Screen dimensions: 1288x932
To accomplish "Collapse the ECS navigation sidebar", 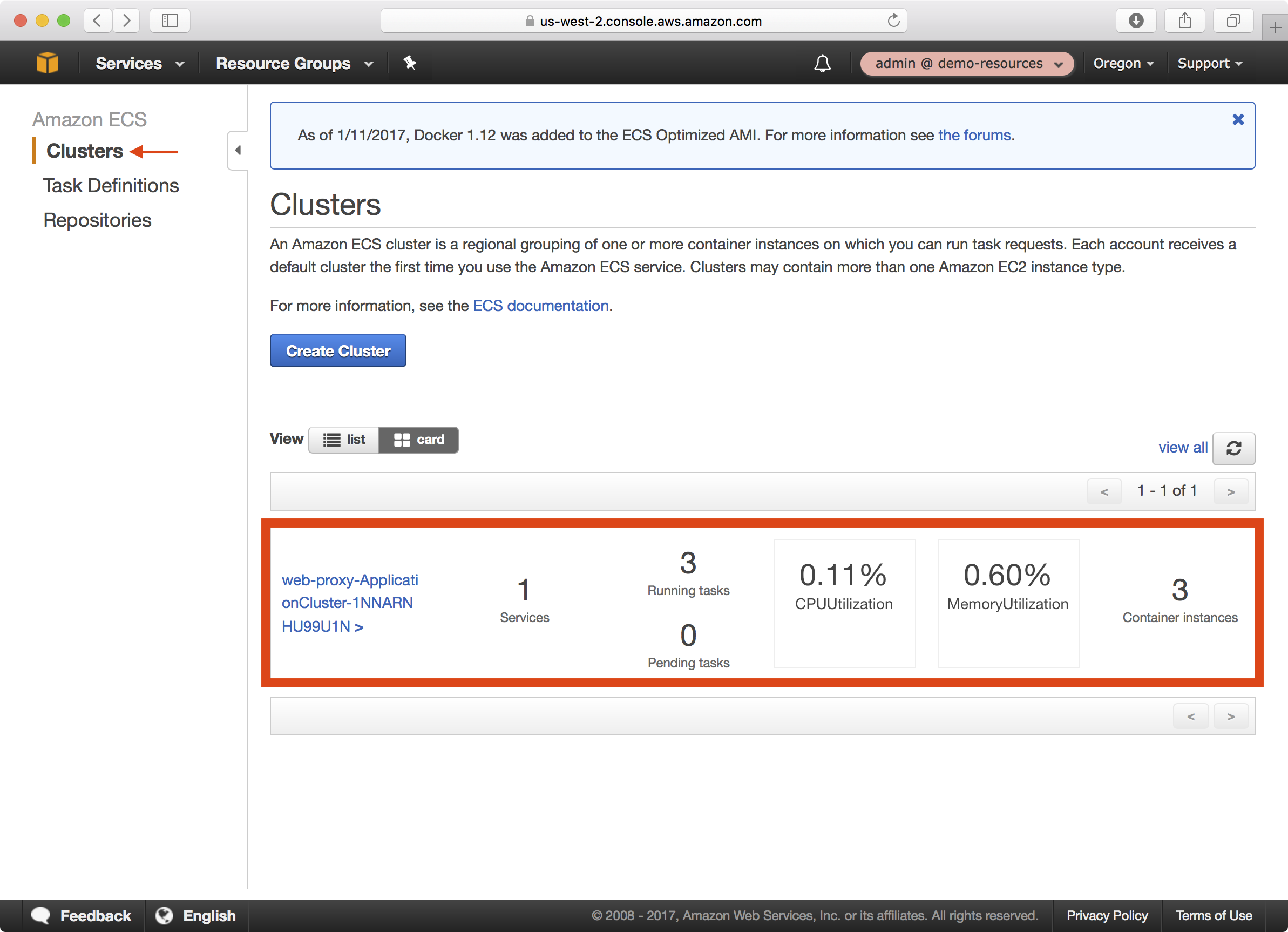I will point(238,151).
